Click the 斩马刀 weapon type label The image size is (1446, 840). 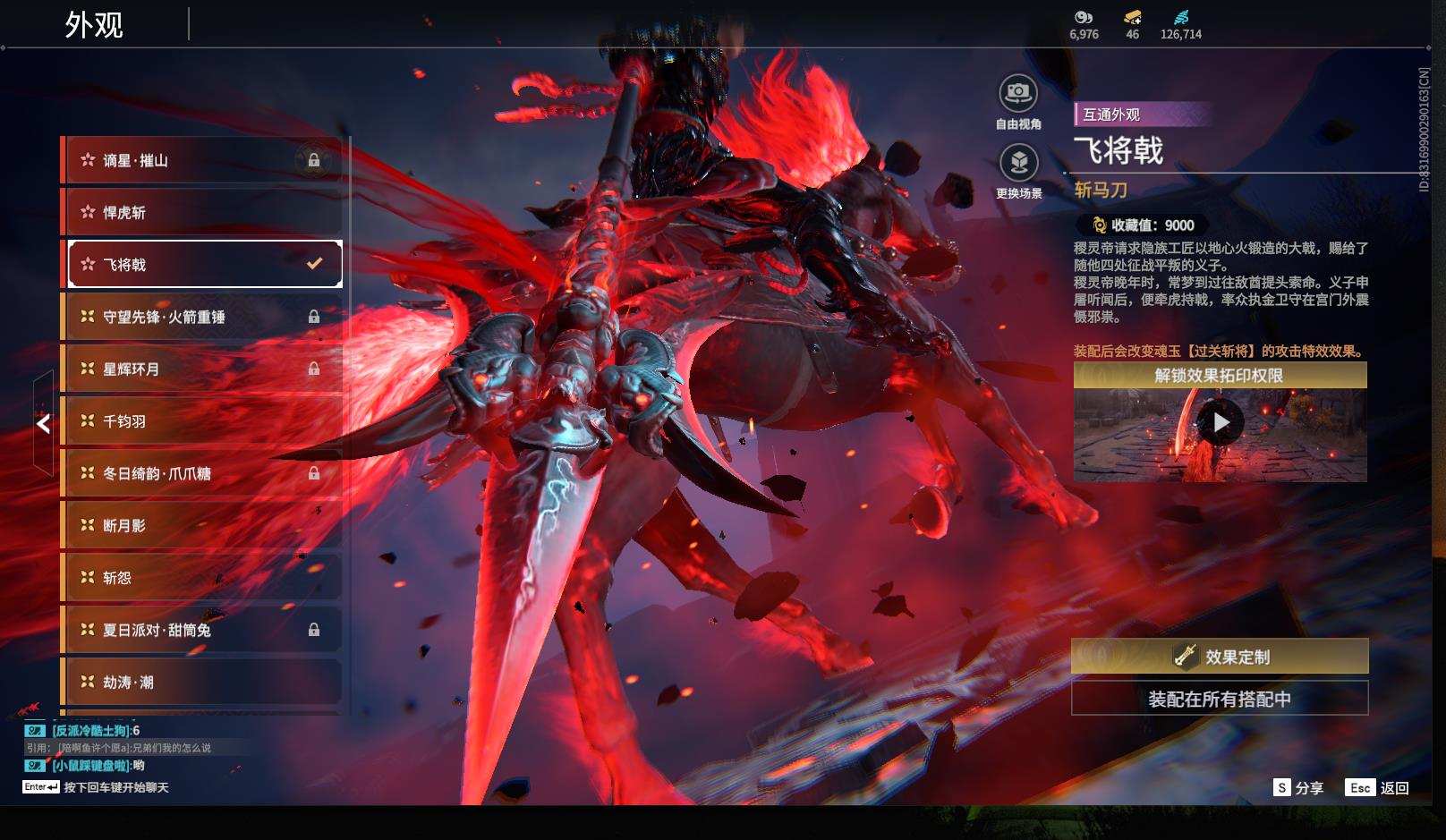(1101, 191)
